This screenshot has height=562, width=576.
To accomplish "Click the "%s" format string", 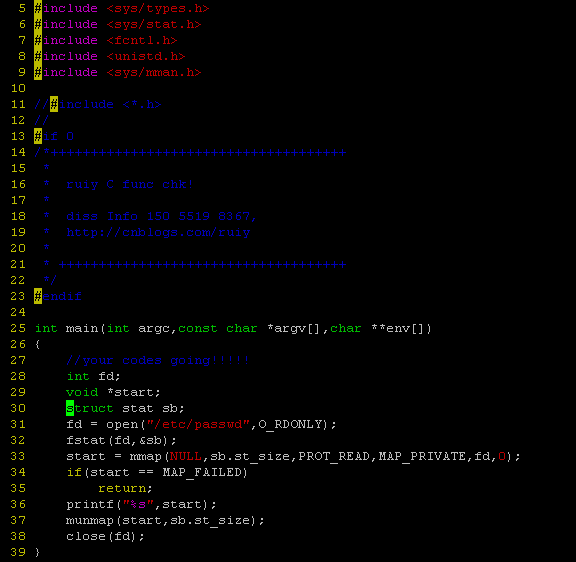I will pyautogui.click(x=138, y=504).
